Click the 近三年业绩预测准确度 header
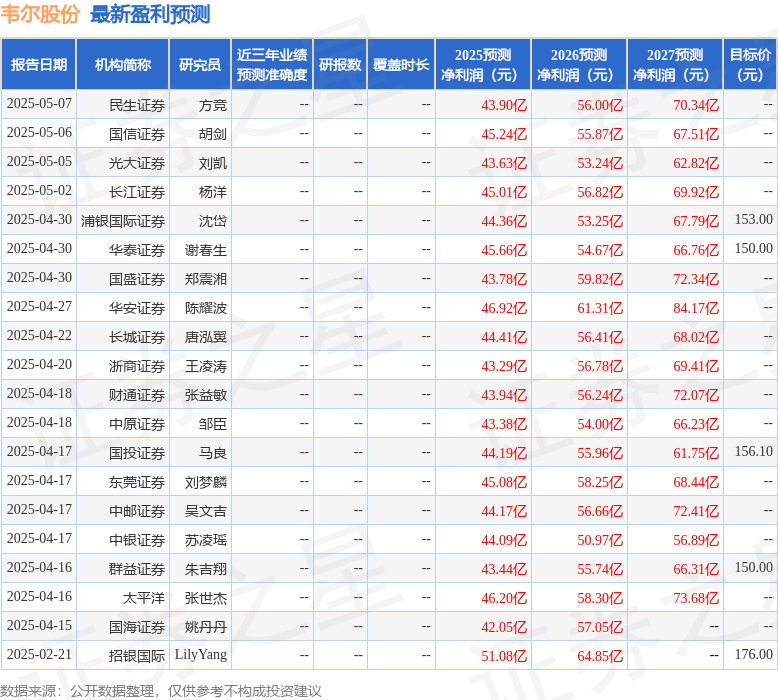Viewport: 778px width, 700px height. [272, 65]
